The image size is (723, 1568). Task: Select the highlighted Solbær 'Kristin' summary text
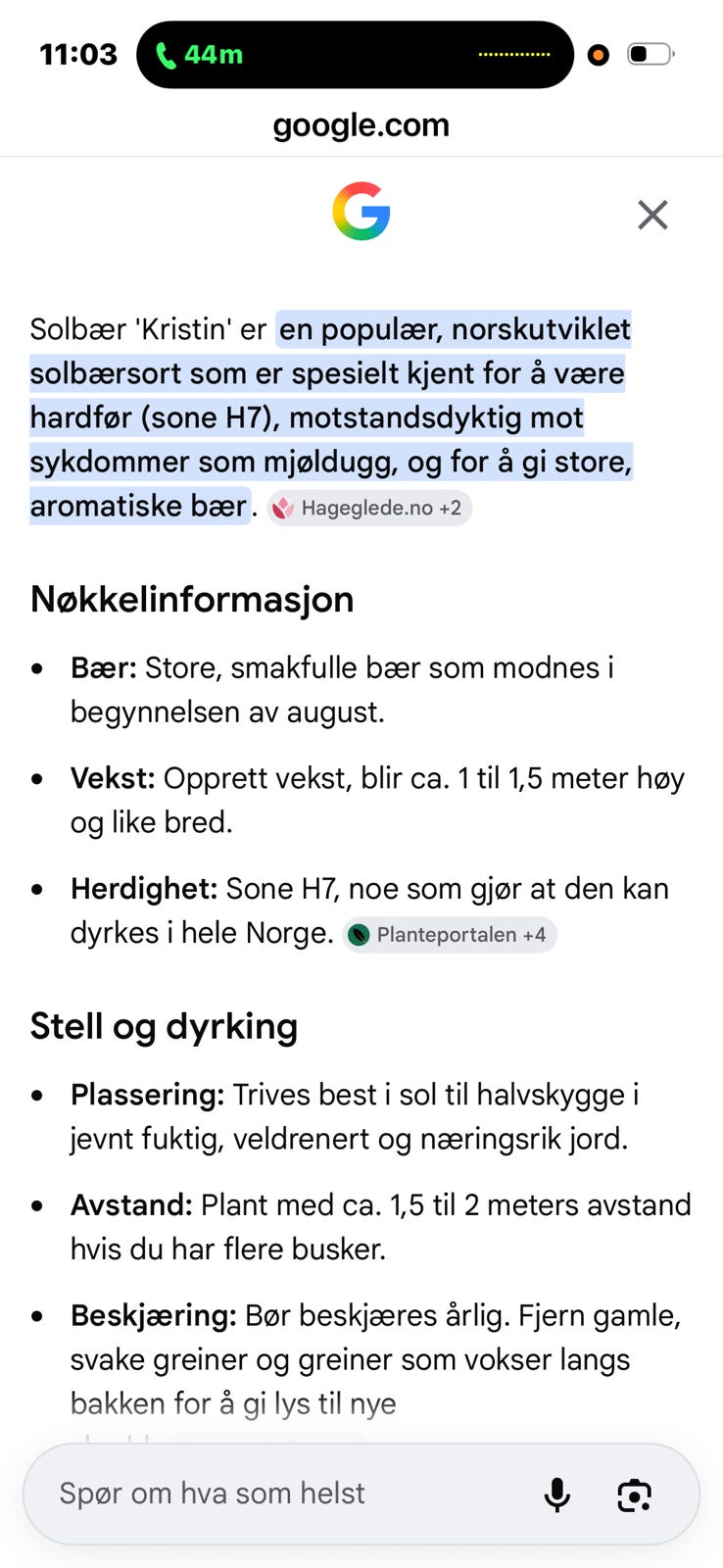(331, 417)
